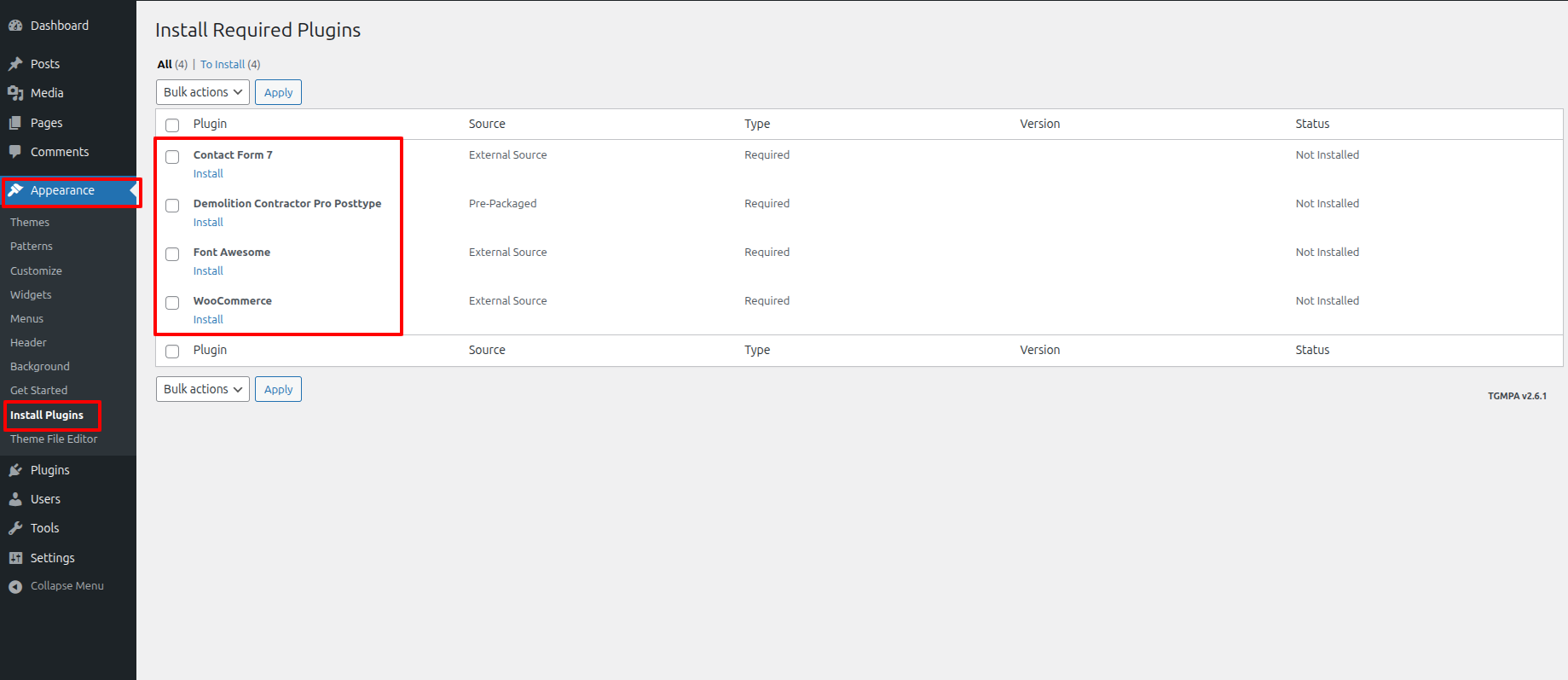Click the Dashboard gauge icon
This screenshot has height=680, width=1568.
click(15, 26)
